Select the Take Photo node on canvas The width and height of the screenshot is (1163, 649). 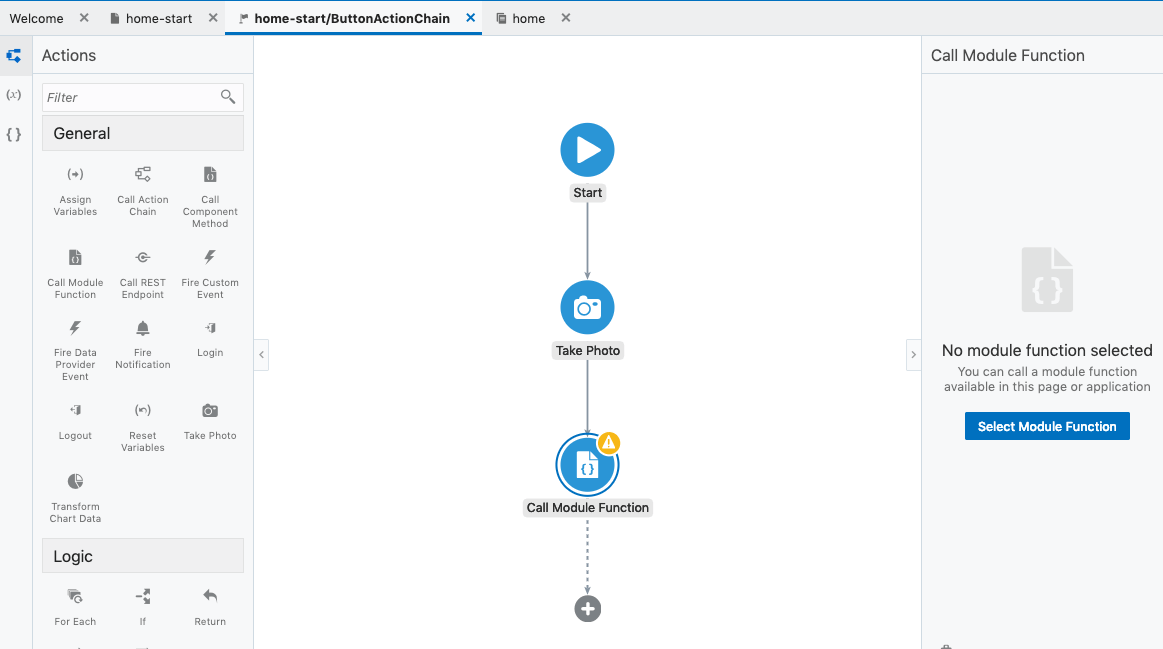pyautogui.click(x=587, y=308)
